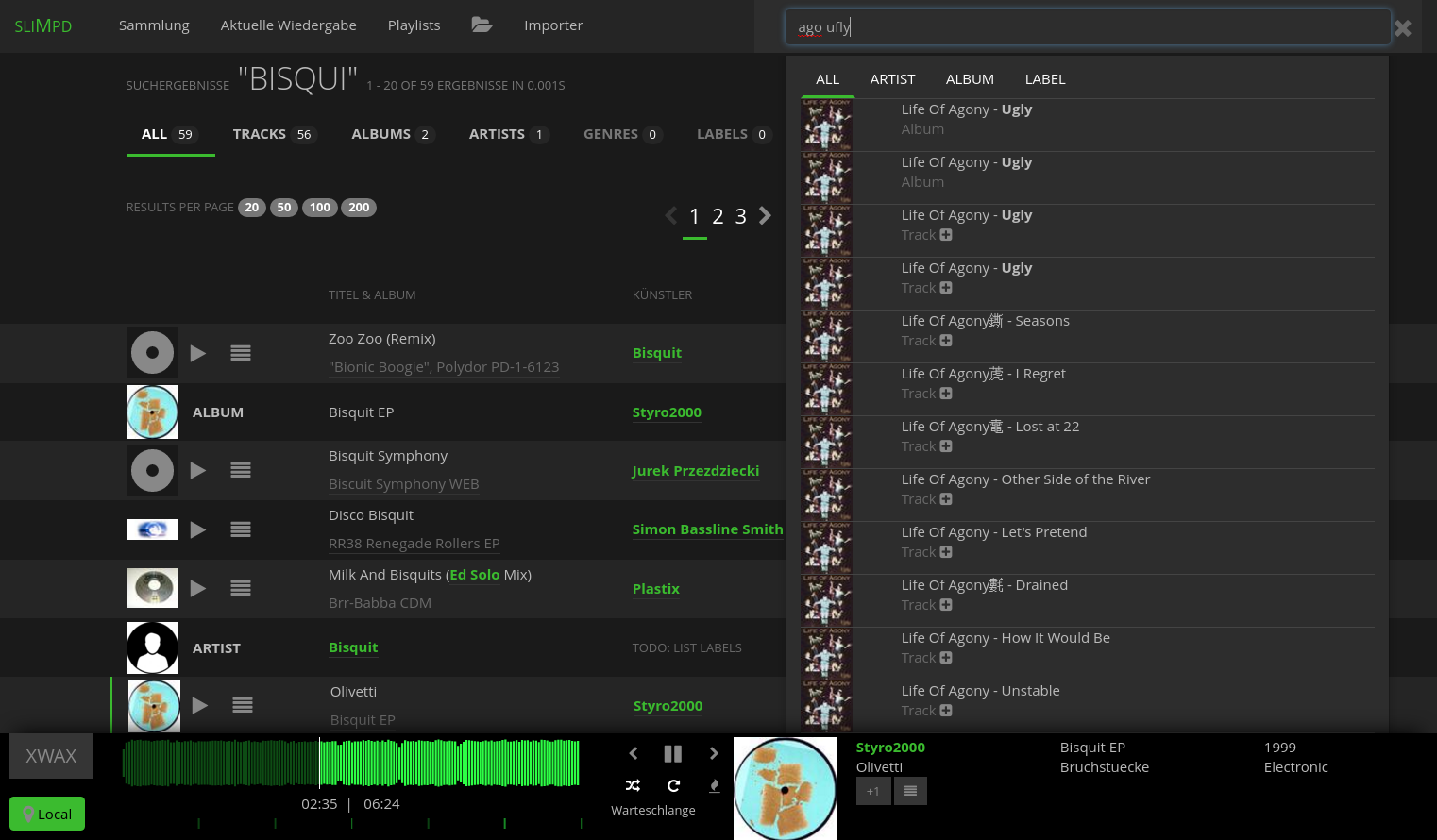Pause the currently playing track
1437x840 pixels.
click(x=672, y=753)
